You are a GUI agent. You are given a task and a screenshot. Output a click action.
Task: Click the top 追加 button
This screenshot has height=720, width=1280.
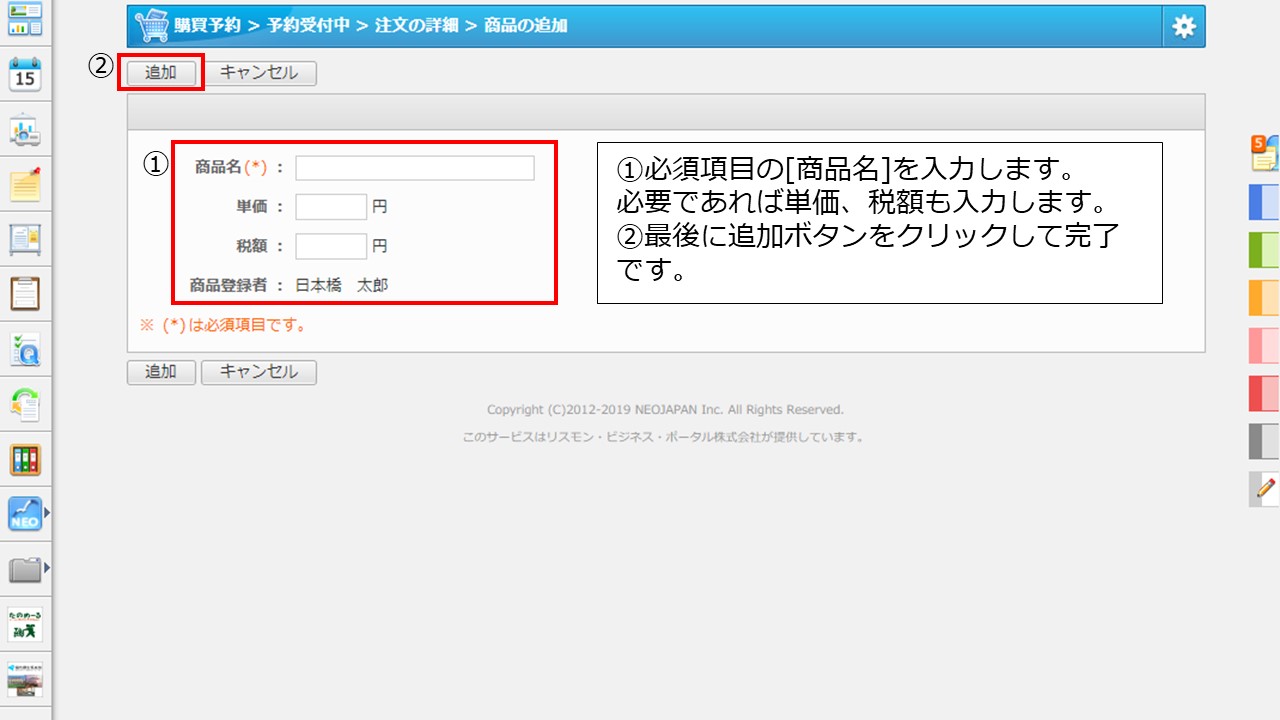(161, 73)
